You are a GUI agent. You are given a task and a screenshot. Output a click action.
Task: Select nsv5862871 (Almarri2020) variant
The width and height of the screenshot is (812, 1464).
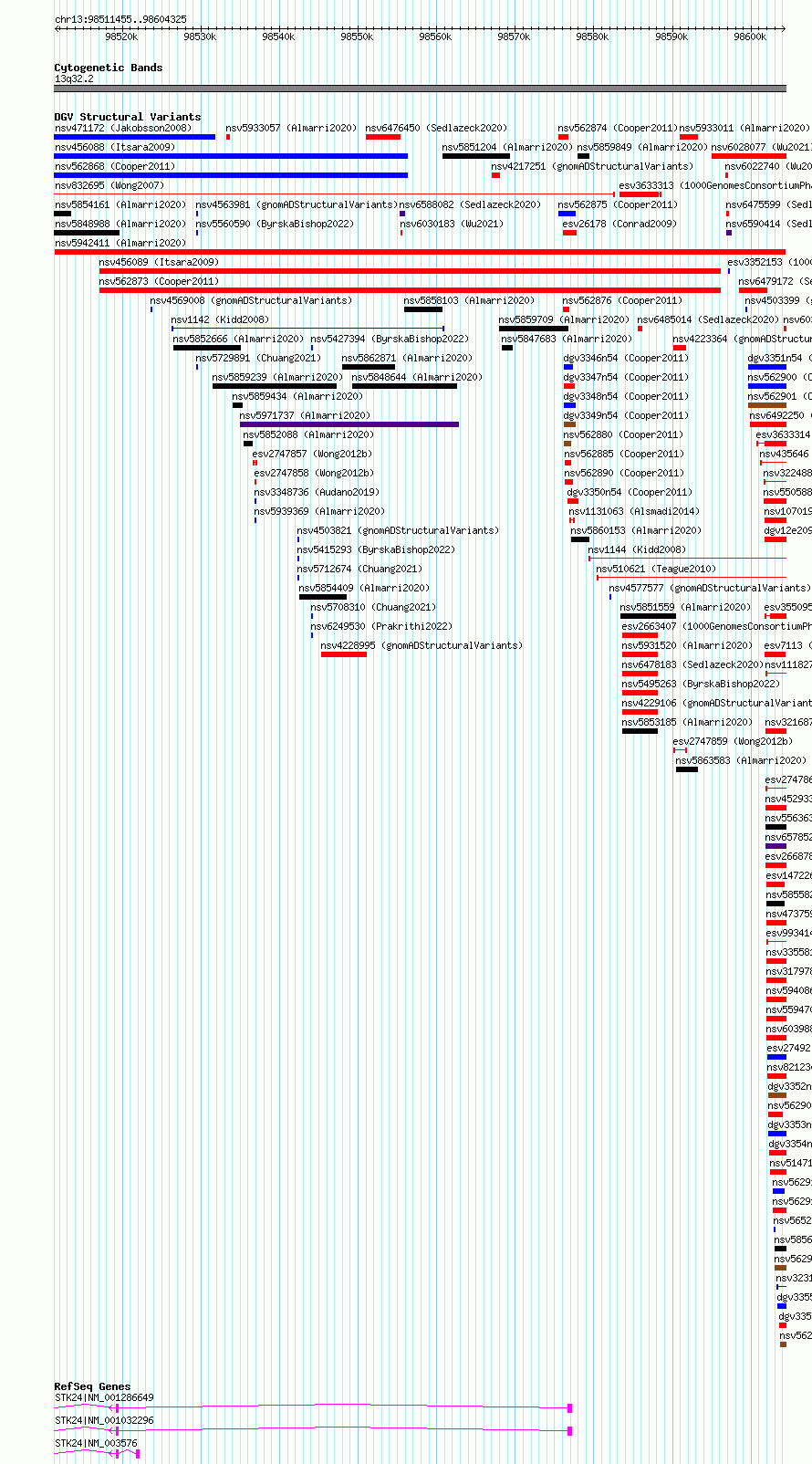tap(407, 358)
